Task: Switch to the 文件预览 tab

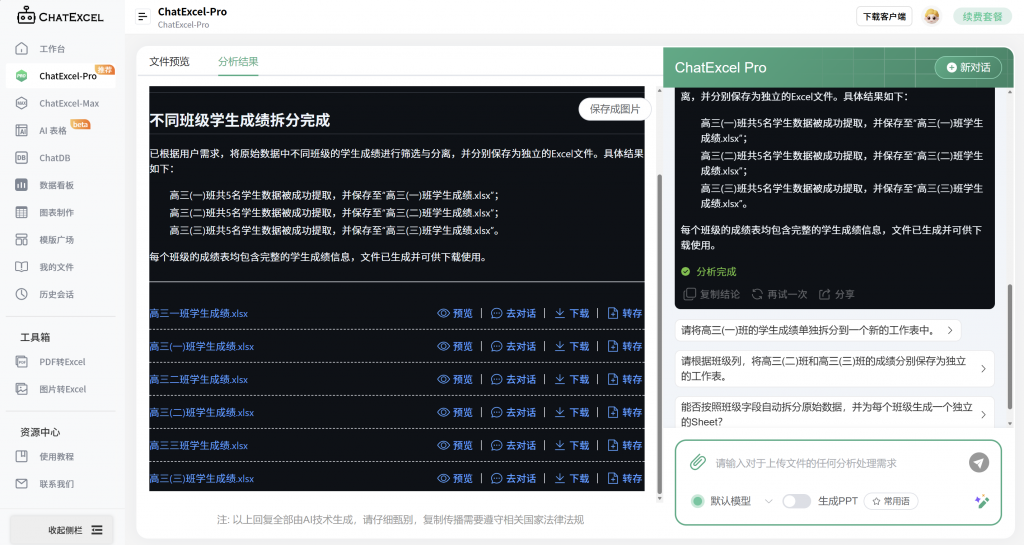Action: pyautogui.click(x=169, y=61)
